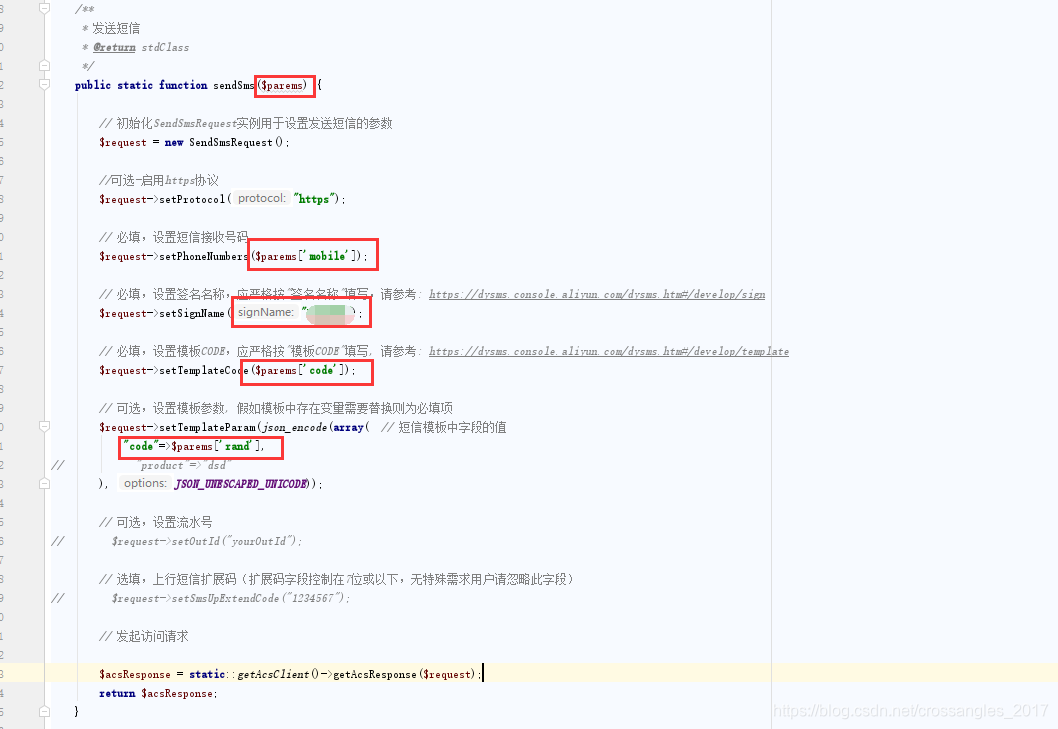Click the fold end marker on the JSON_UNESCAPED_UNICODE line

point(45,483)
